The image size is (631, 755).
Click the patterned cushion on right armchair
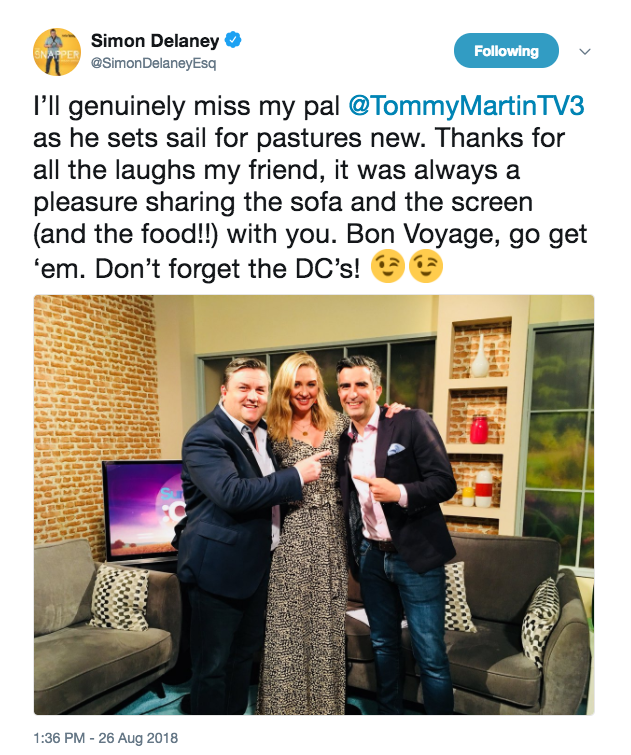[540, 621]
